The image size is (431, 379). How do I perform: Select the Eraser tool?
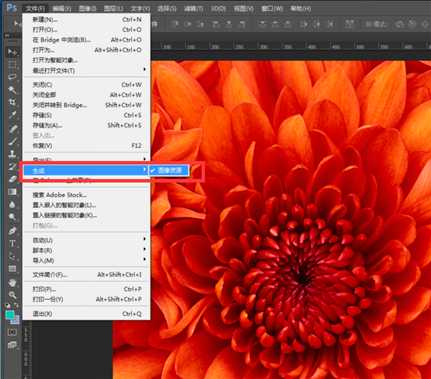click(x=12, y=179)
